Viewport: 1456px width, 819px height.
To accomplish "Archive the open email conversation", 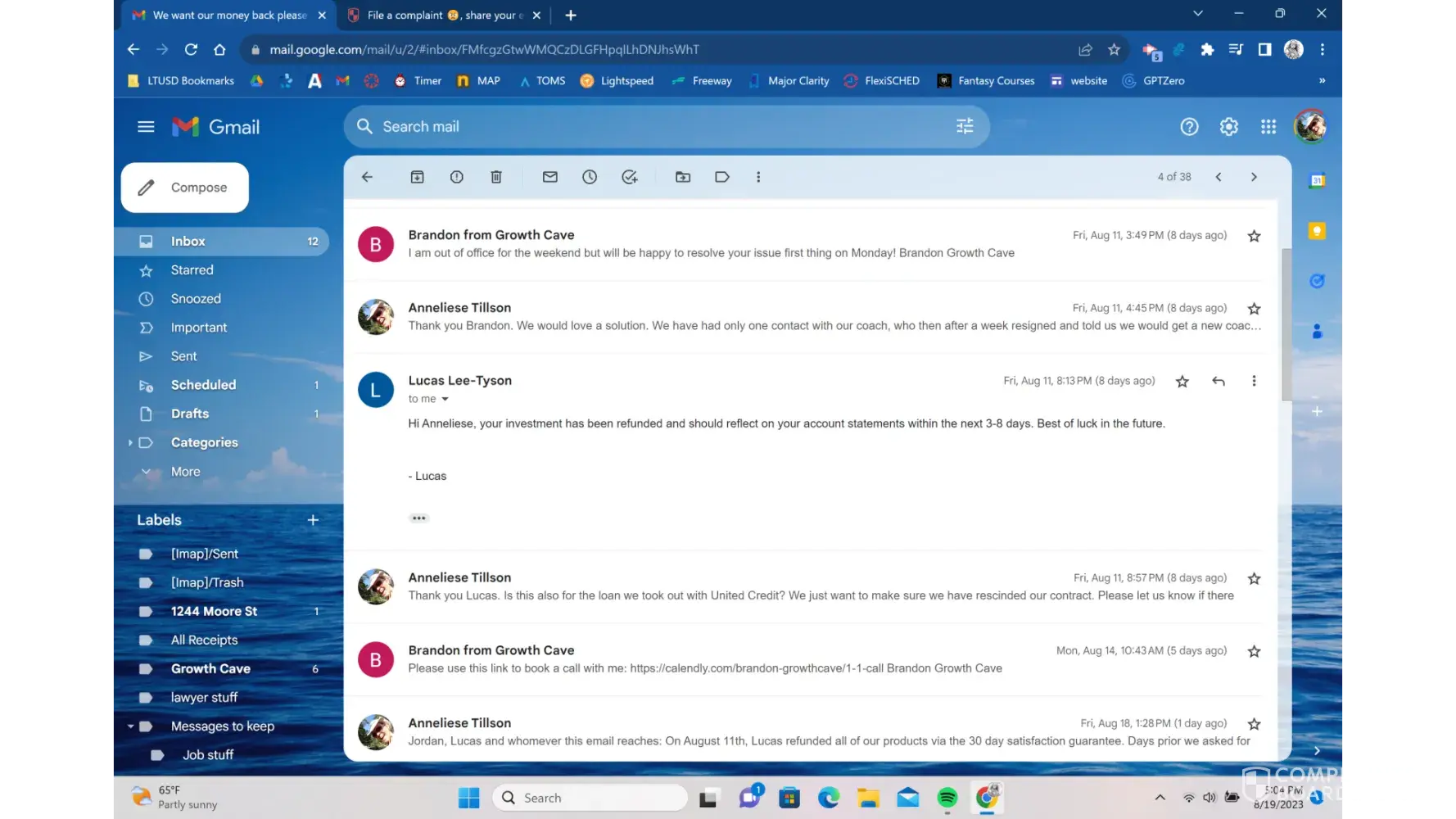I will click(x=417, y=177).
